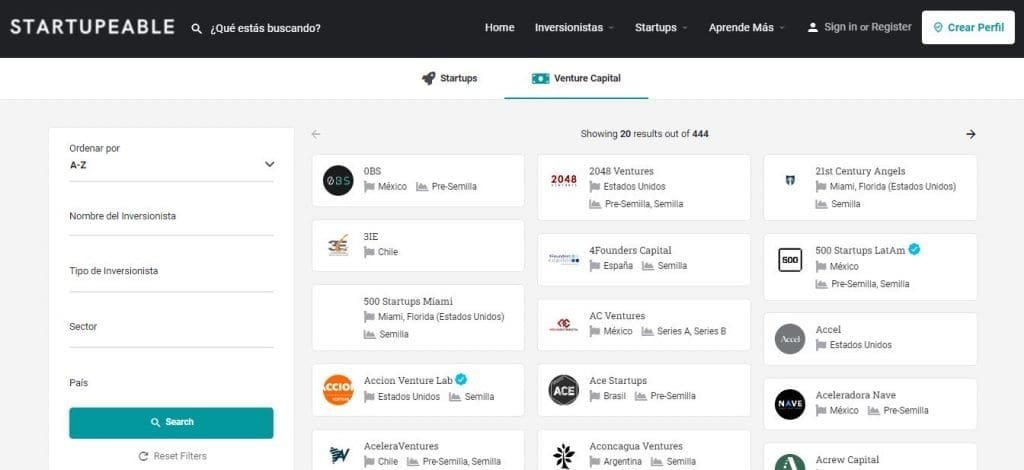1024x470 pixels.
Task: Click the money icon on Venture Capital tab
Action: [540, 78]
